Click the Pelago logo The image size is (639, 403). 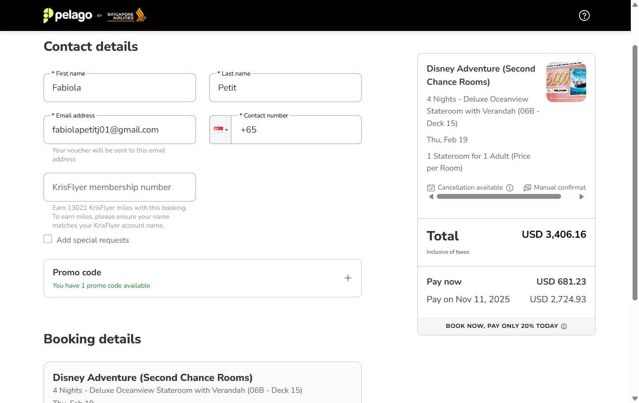(x=68, y=15)
